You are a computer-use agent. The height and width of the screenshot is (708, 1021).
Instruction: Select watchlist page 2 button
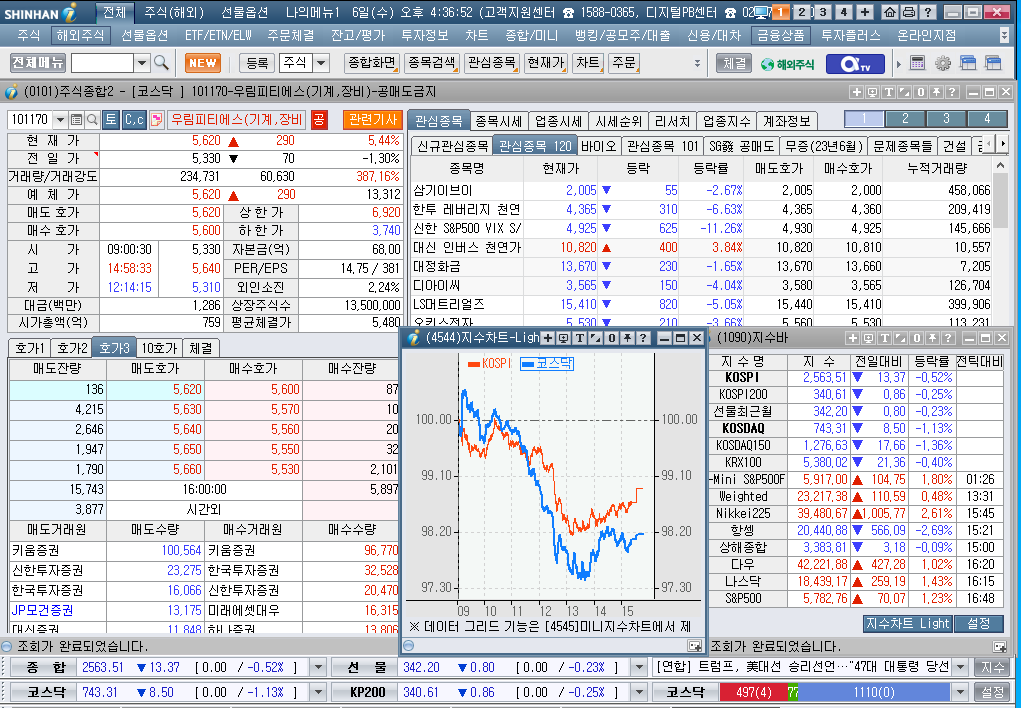[905, 119]
